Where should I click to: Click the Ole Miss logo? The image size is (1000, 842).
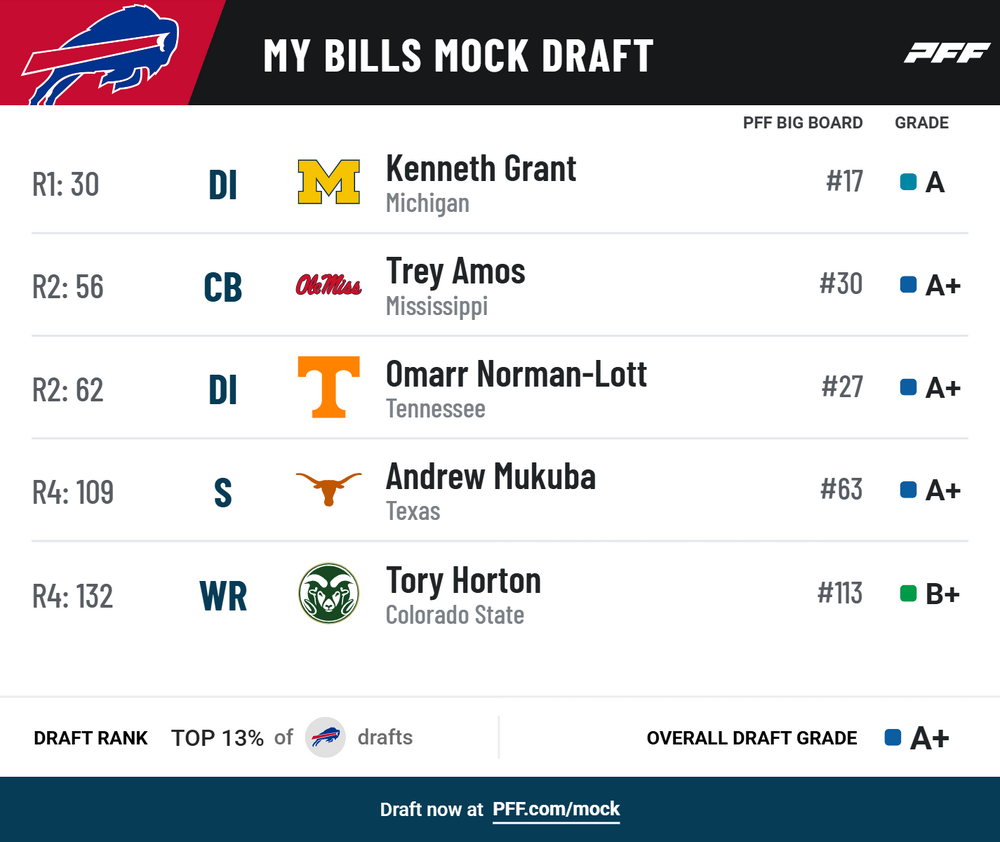[x=328, y=284]
